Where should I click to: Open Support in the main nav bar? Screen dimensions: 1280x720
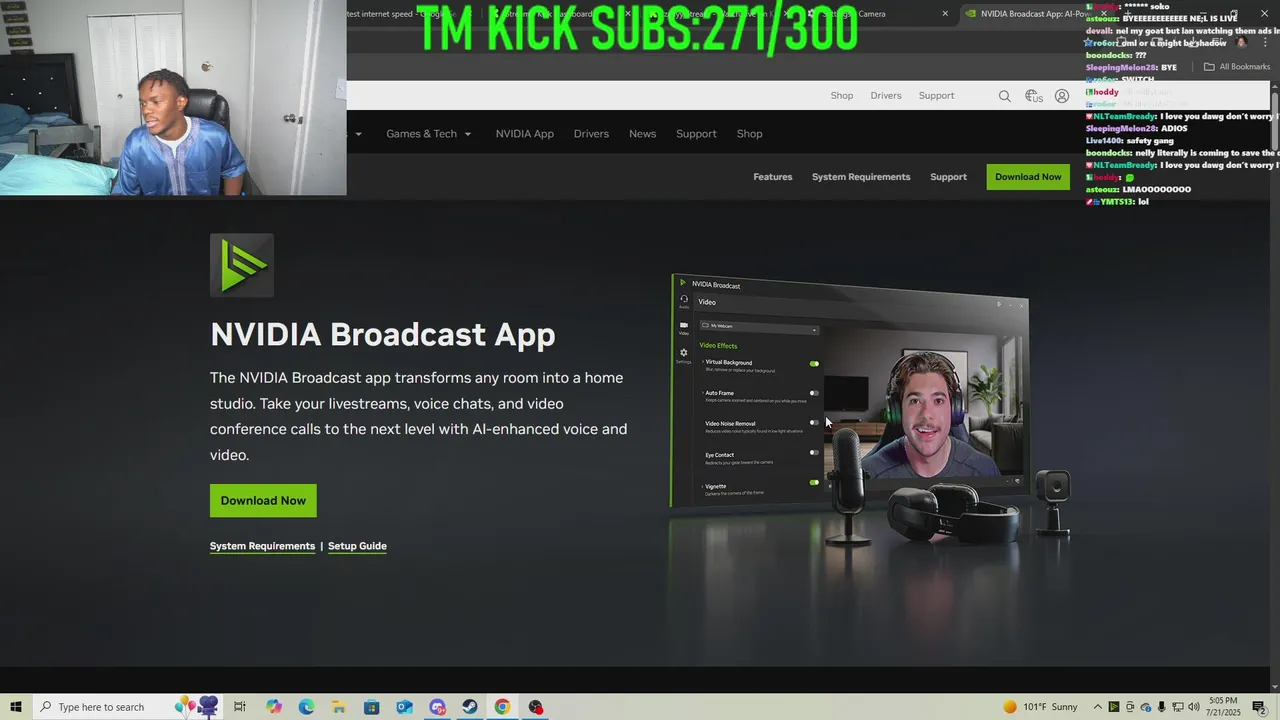(696, 134)
